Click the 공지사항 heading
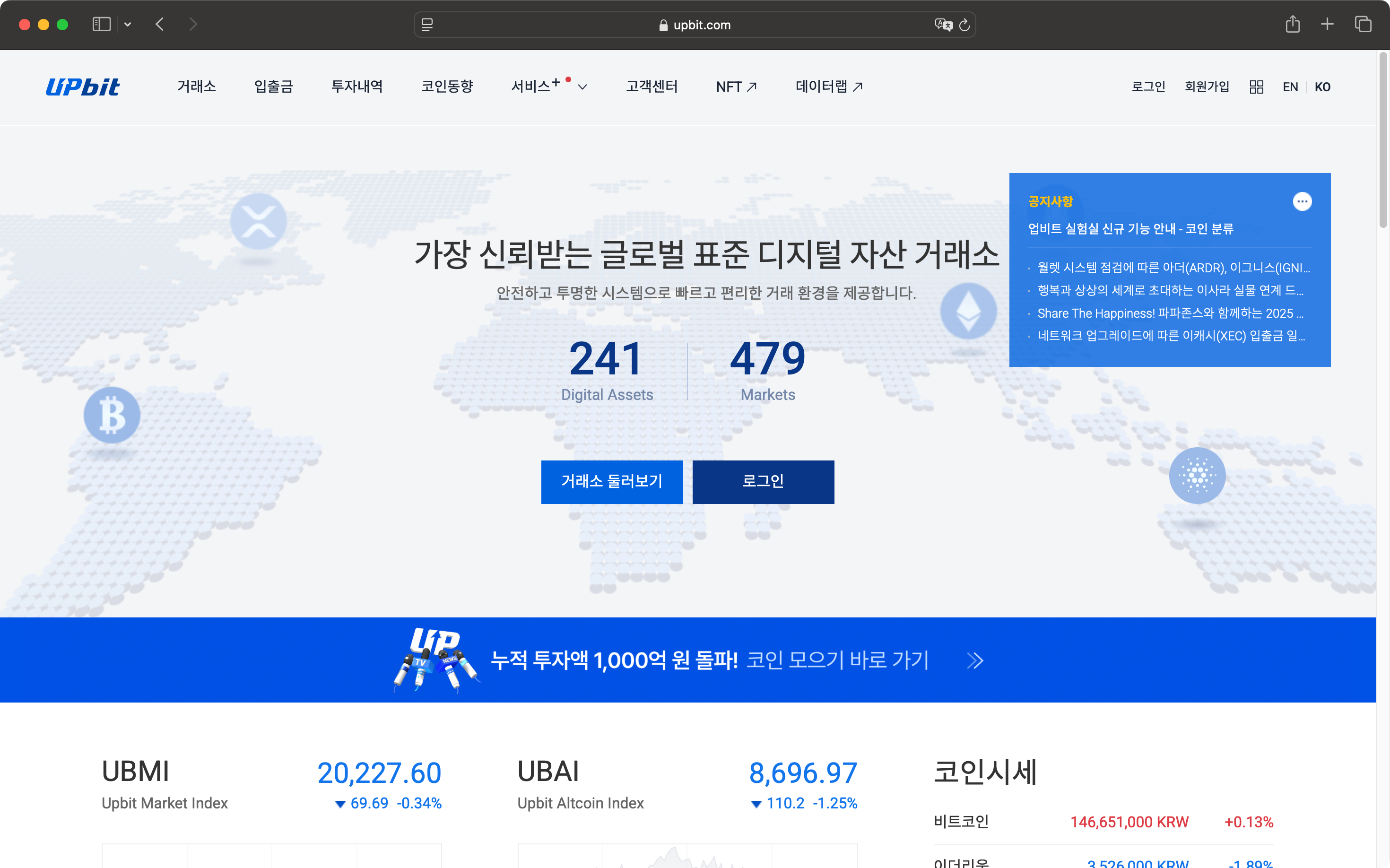 point(1050,201)
